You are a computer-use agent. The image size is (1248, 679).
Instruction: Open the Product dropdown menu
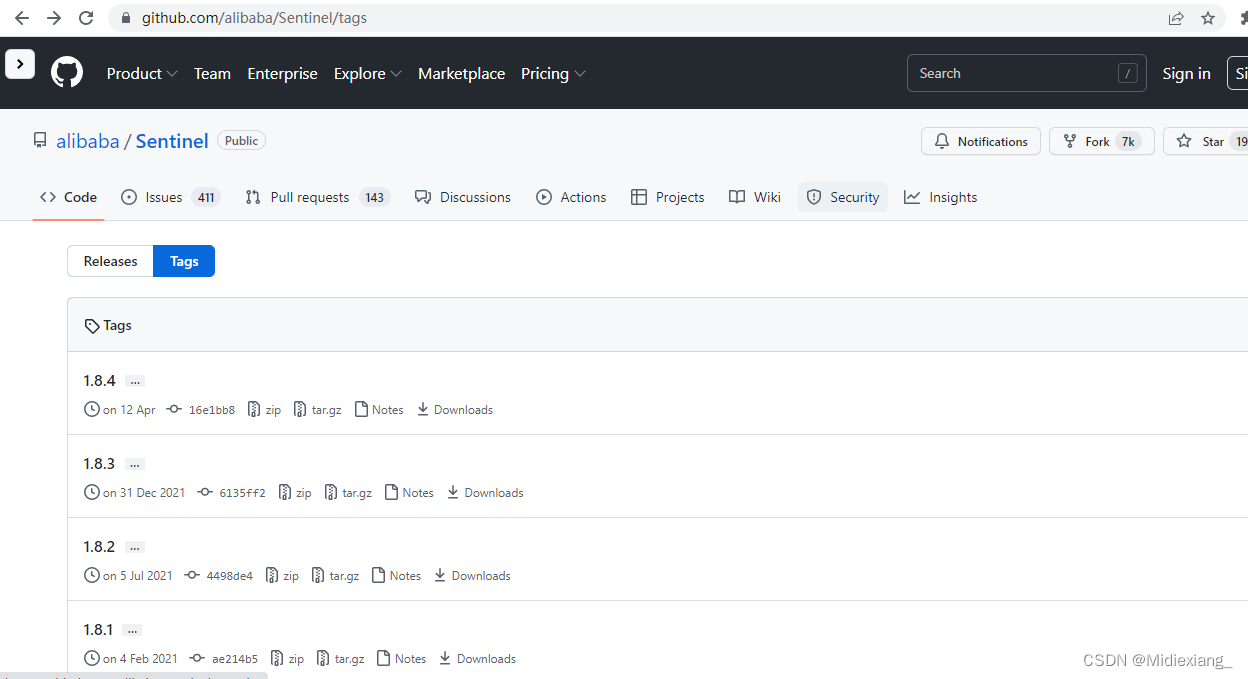pyautogui.click(x=142, y=74)
